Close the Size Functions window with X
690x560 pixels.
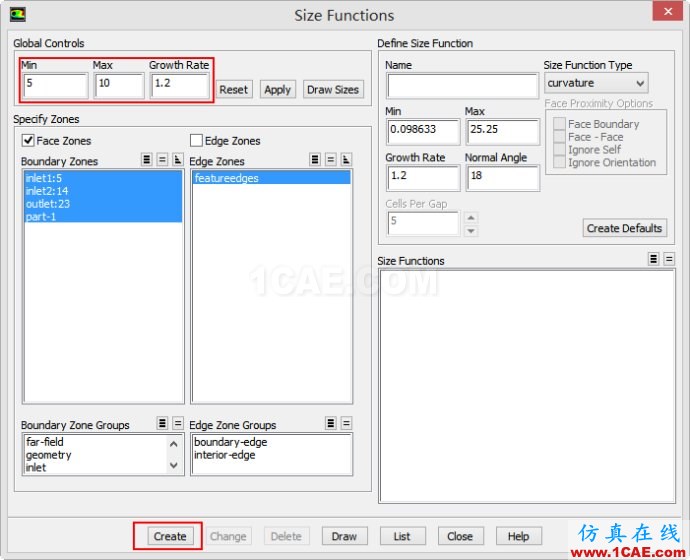668,11
